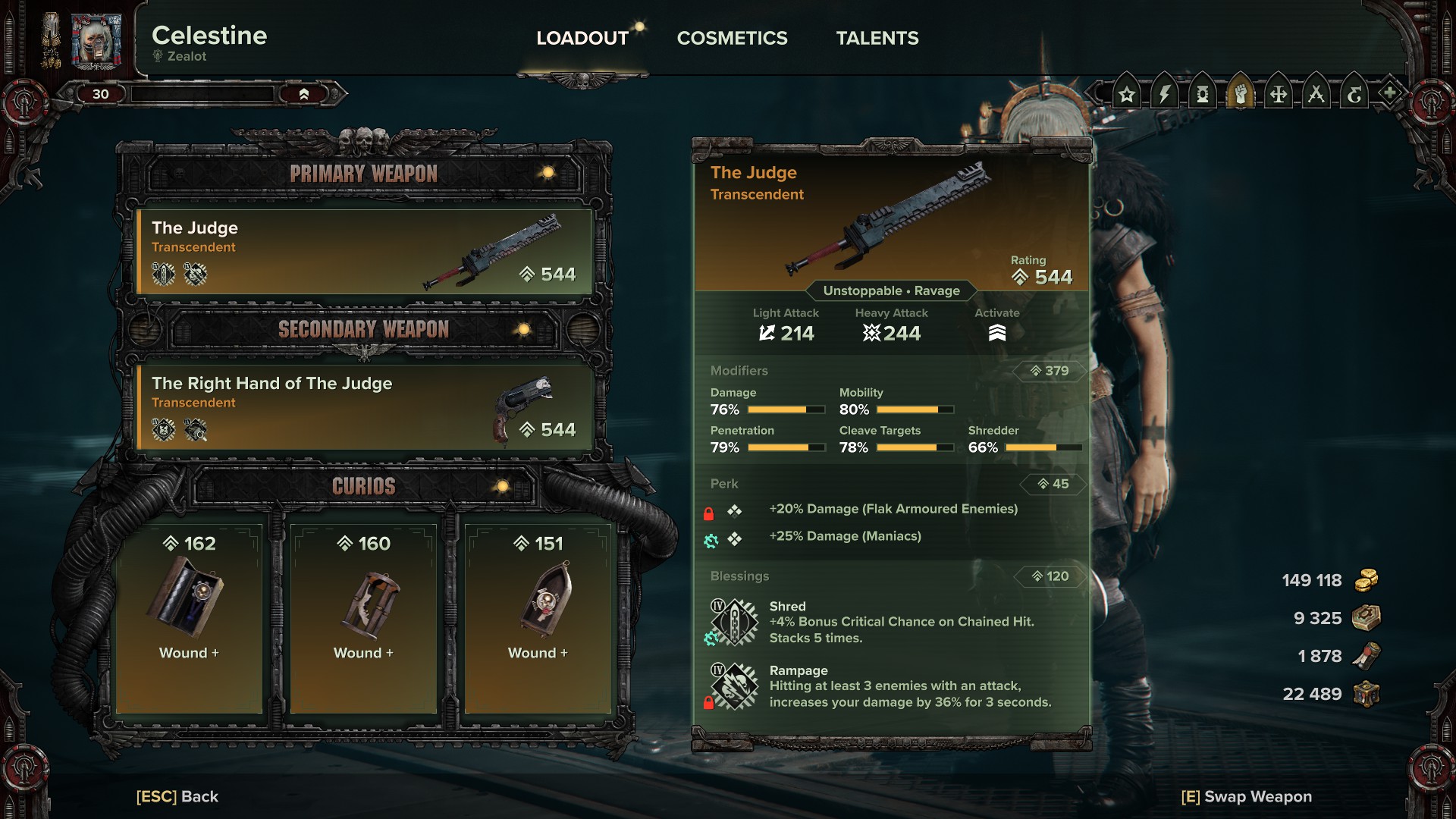1456x819 pixels.
Task: Click the Shred blessing icon
Action: tap(733, 622)
